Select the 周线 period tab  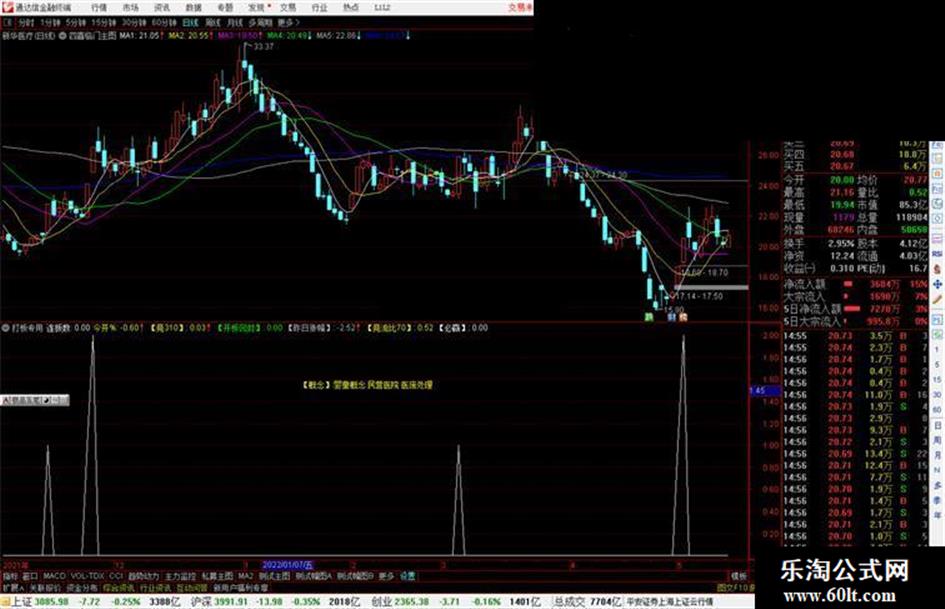coord(213,23)
